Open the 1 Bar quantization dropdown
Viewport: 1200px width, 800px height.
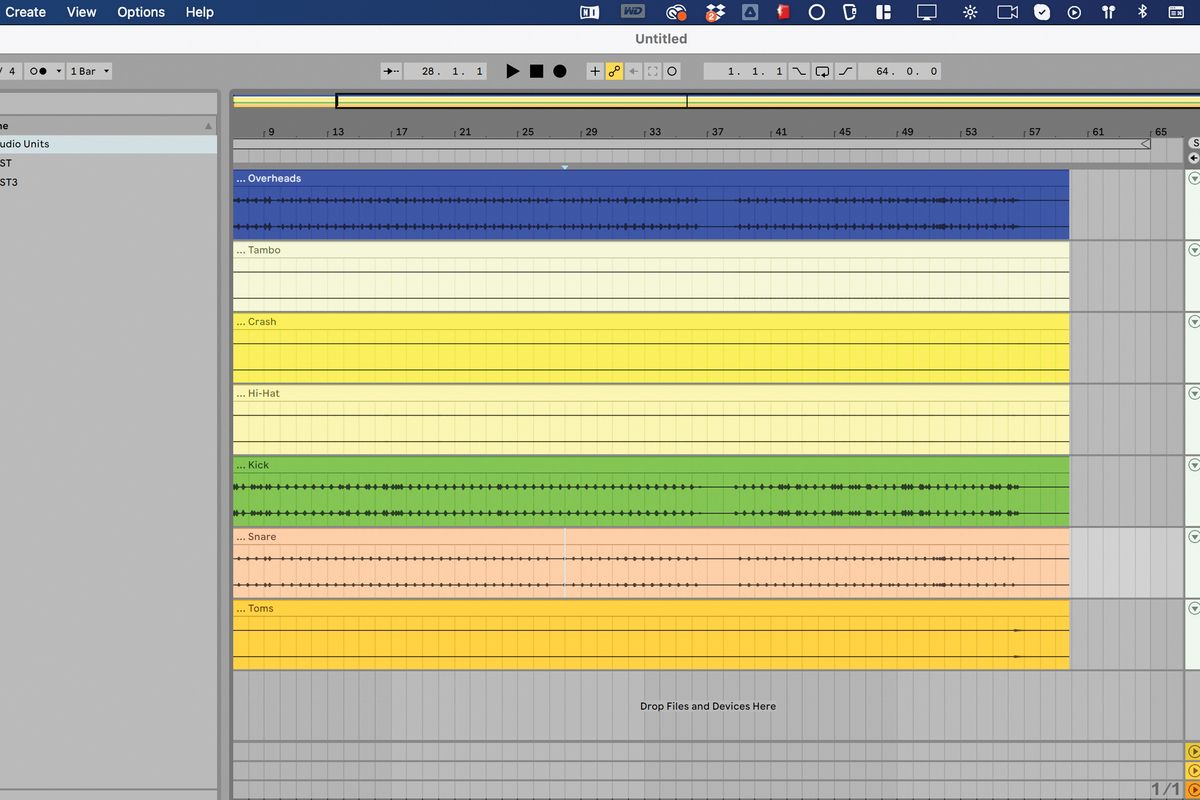[90, 70]
